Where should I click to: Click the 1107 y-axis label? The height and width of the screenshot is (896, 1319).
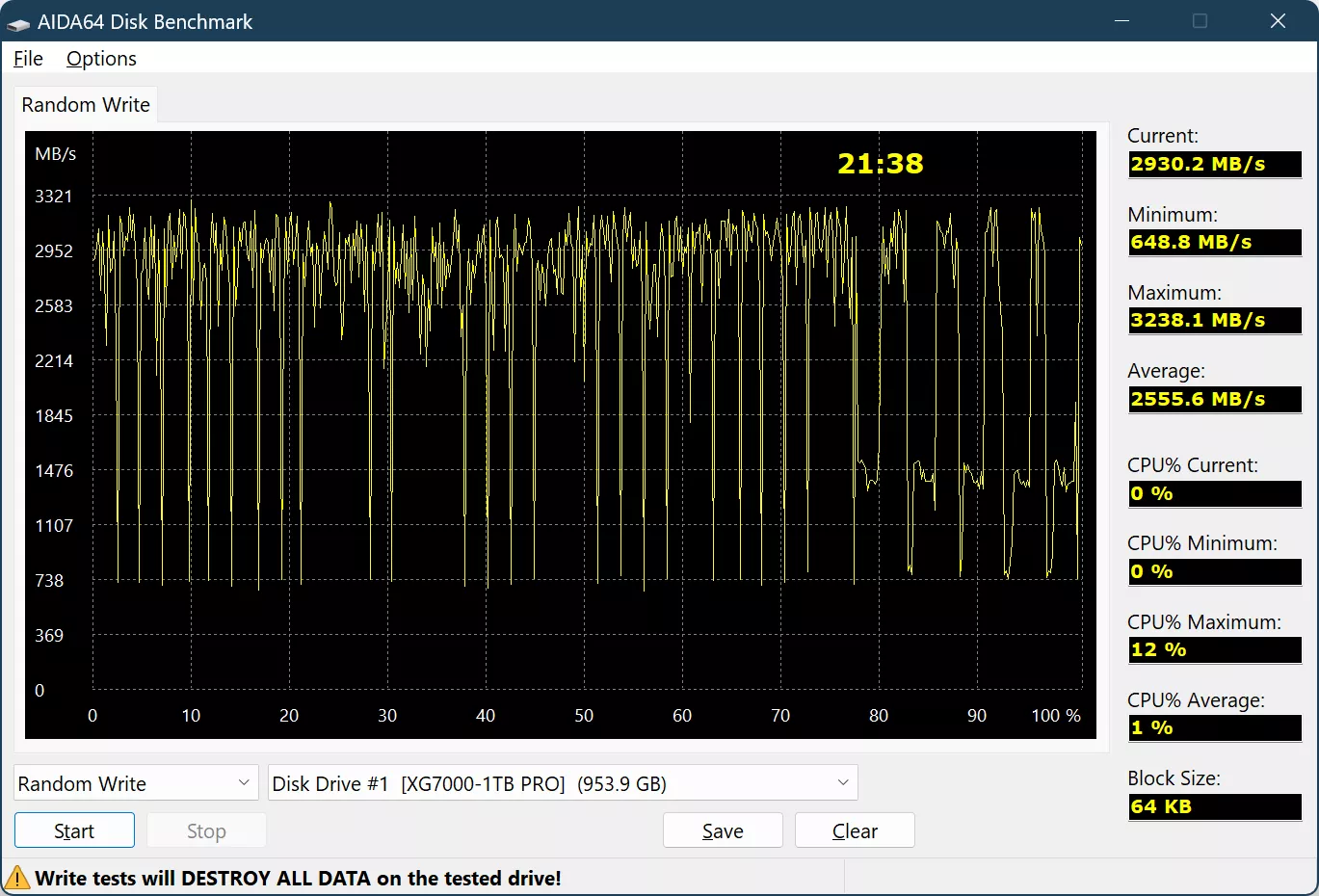(x=54, y=526)
